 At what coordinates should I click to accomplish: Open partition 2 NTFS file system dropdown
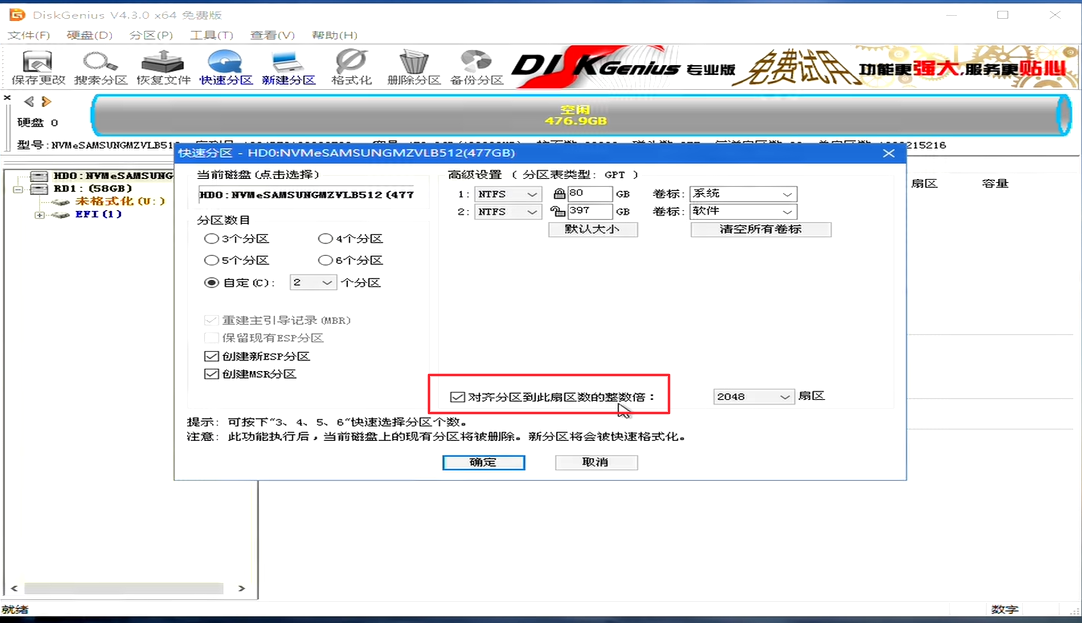507,212
